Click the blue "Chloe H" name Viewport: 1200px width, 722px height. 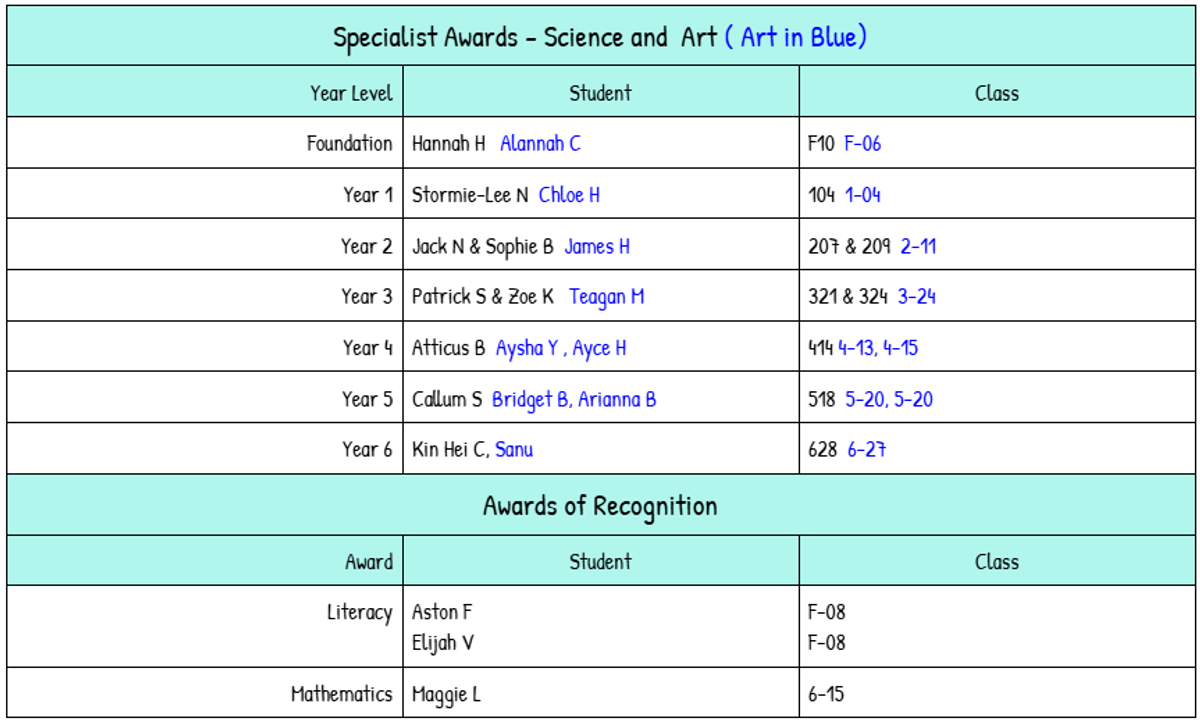tap(569, 195)
